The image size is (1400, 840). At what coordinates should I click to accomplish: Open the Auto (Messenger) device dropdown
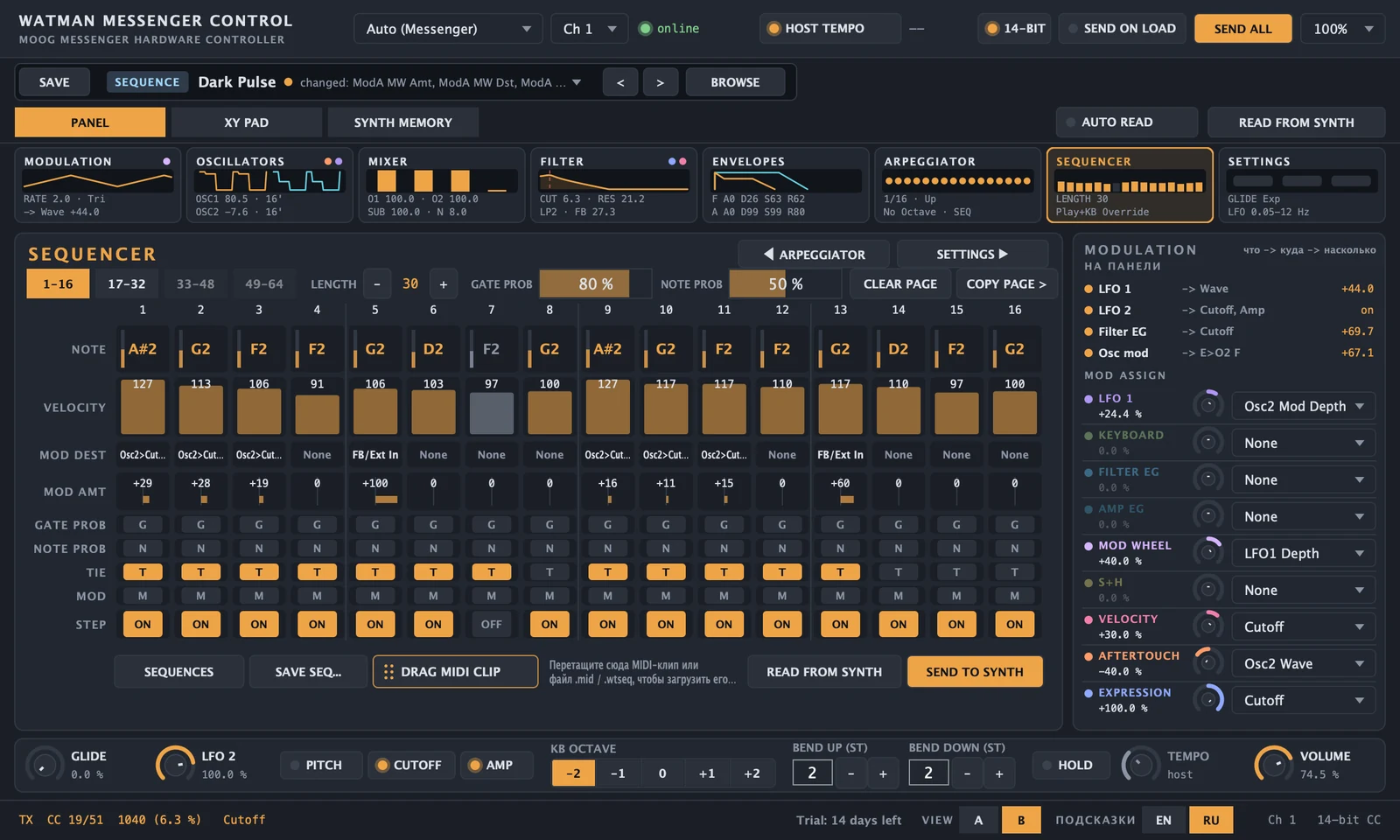coord(447,29)
